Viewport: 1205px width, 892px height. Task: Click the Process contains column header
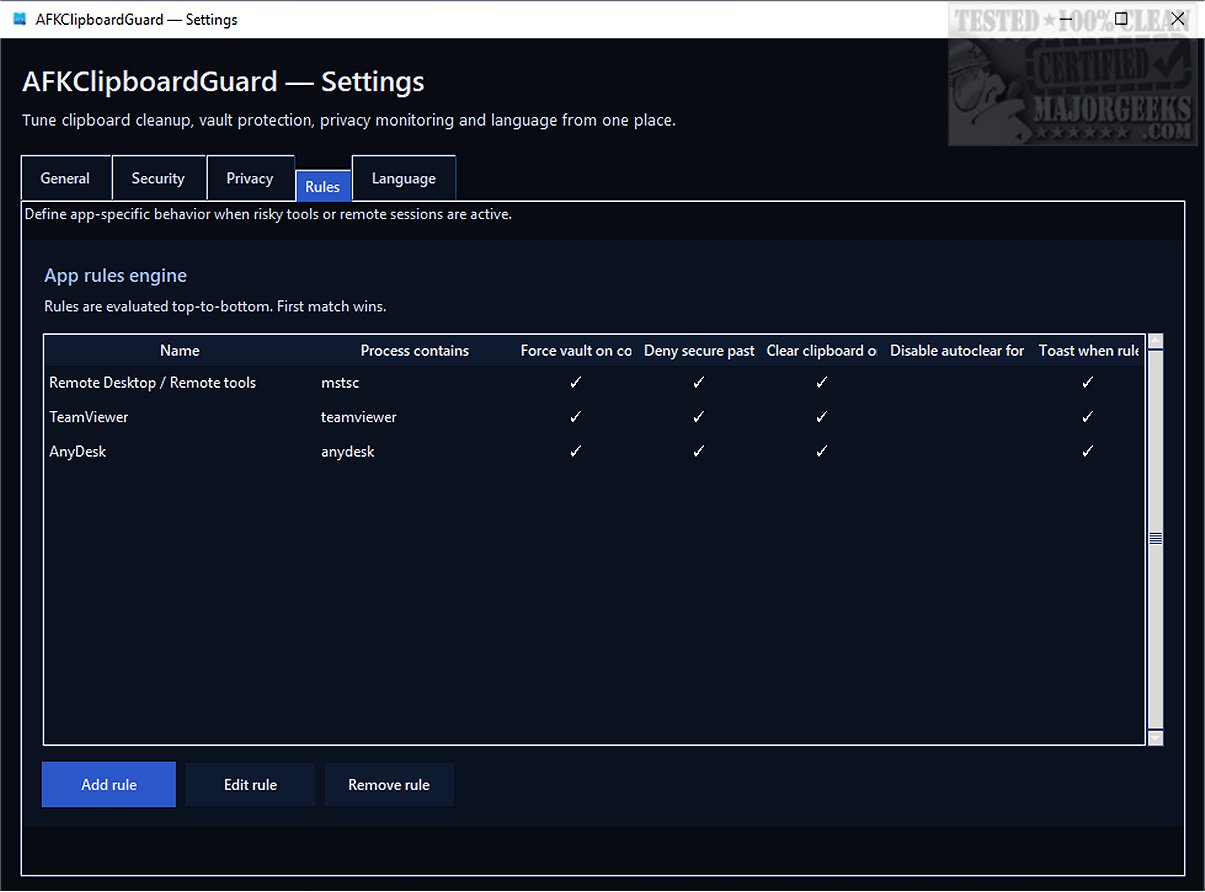[x=414, y=351]
